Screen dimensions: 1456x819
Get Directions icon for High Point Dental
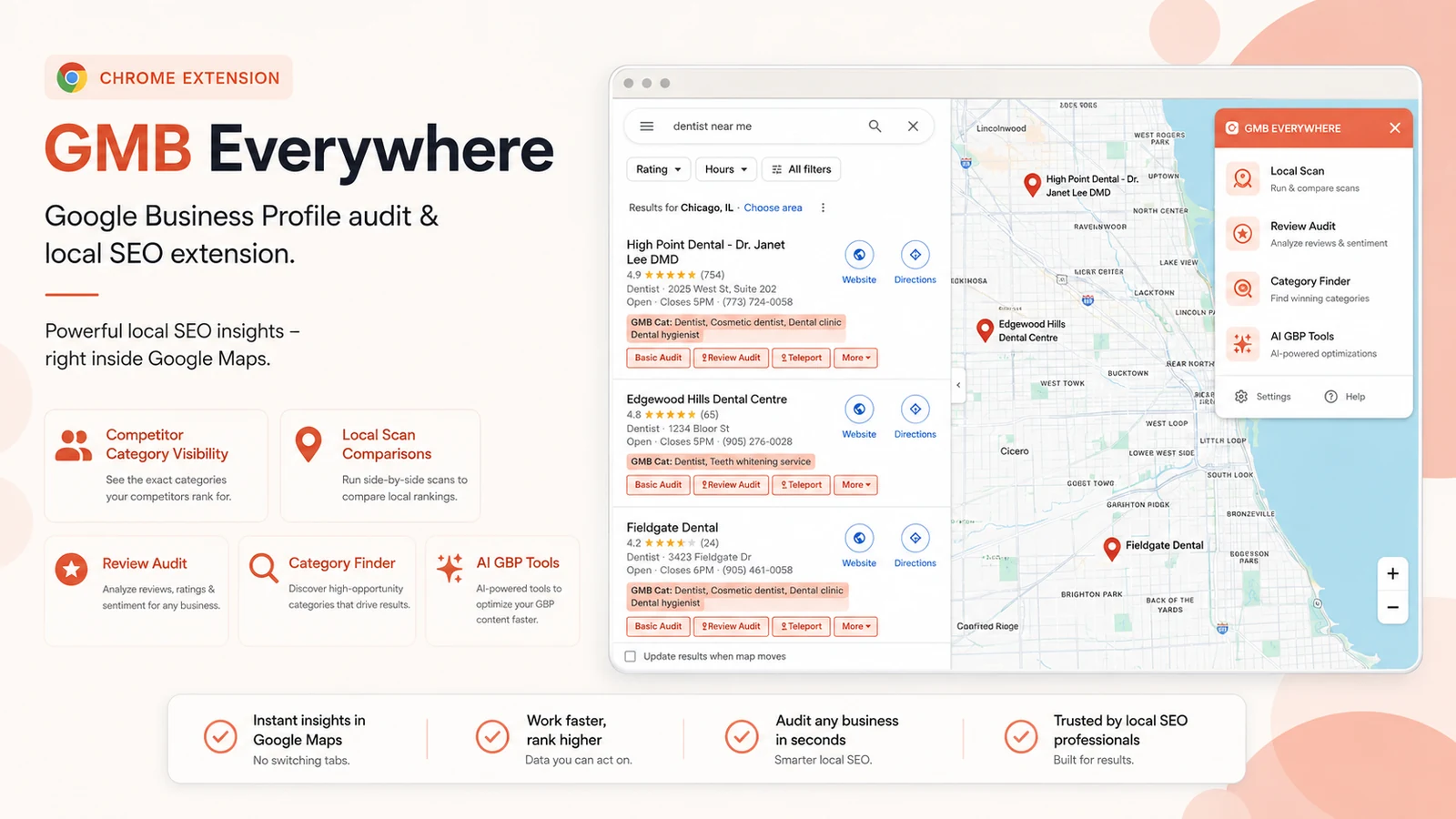(x=915, y=255)
